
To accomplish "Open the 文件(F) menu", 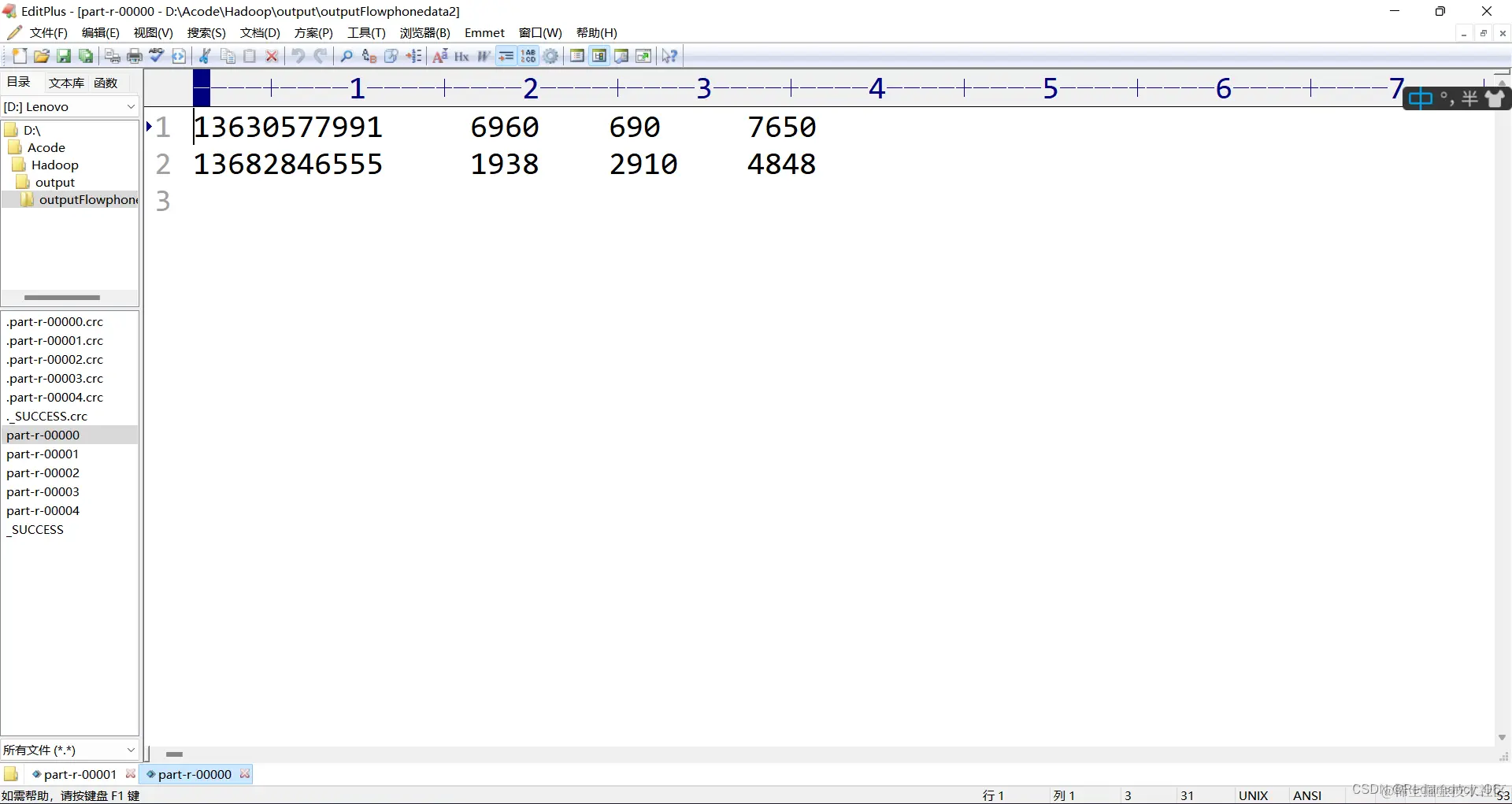I will click(x=49, y=32).
